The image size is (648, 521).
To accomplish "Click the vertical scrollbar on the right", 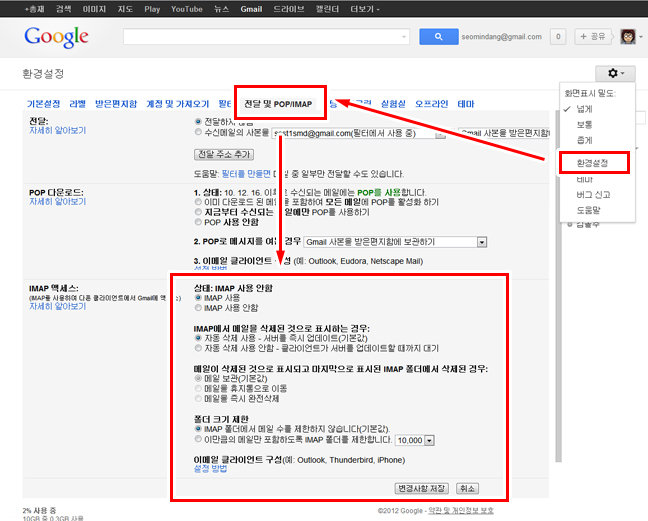I will click(558, 285).
